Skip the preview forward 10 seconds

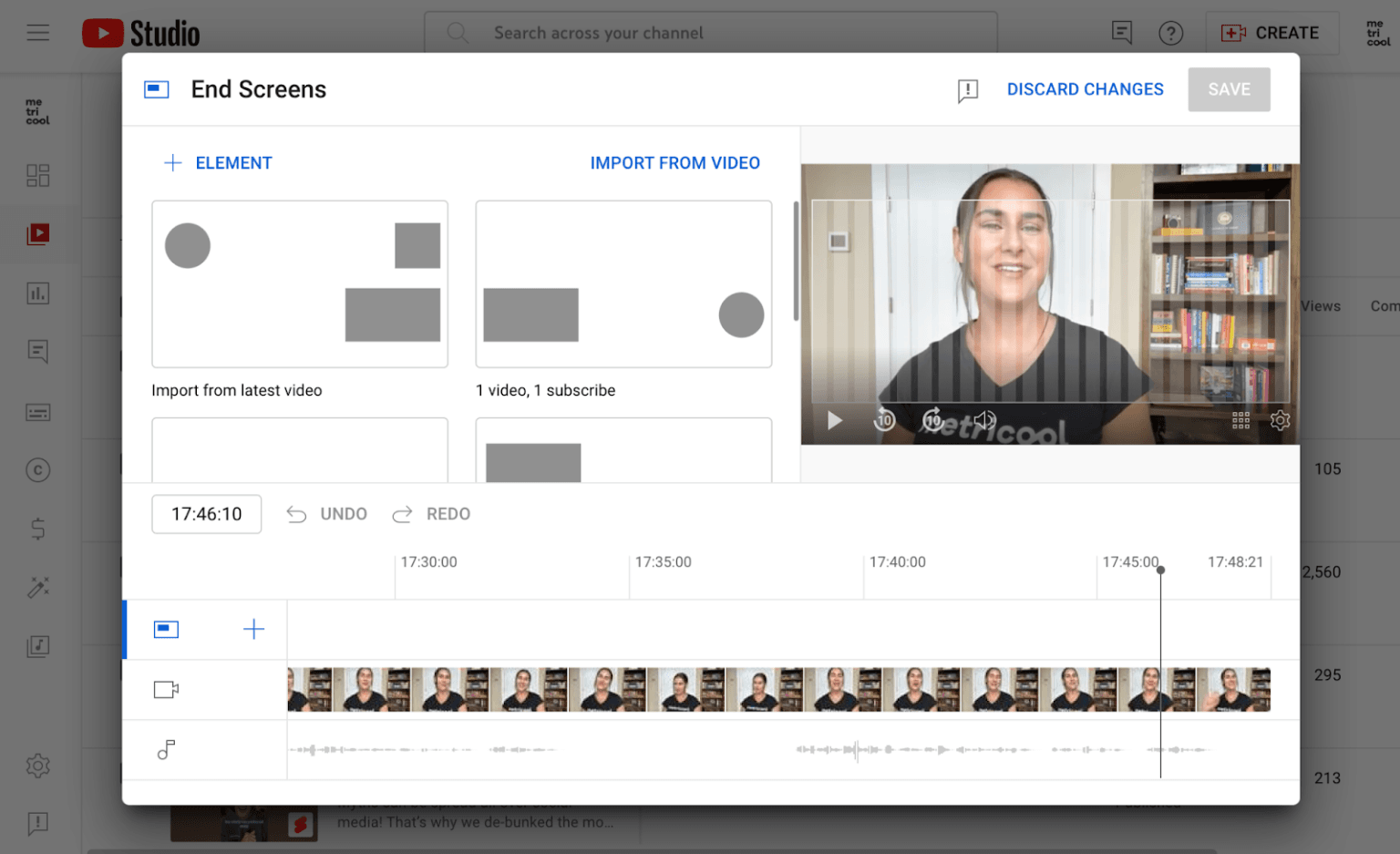[x=933, y=420]
